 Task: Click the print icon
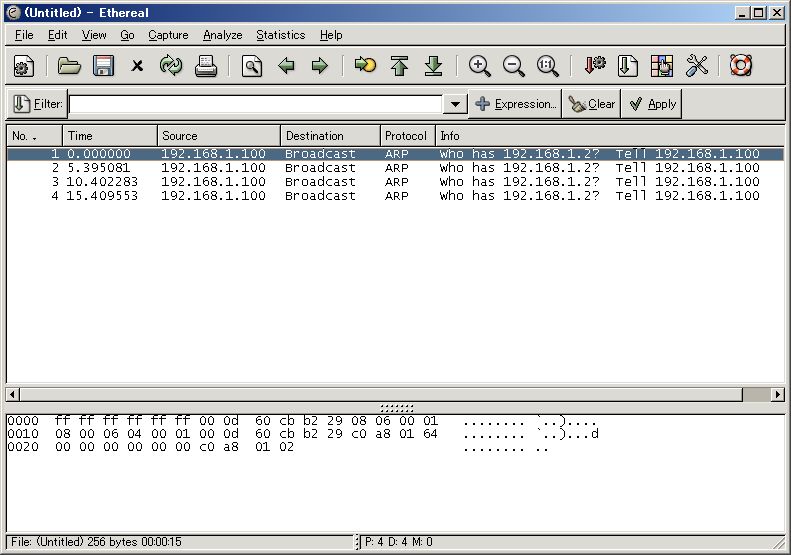click(x=206, y=66)
